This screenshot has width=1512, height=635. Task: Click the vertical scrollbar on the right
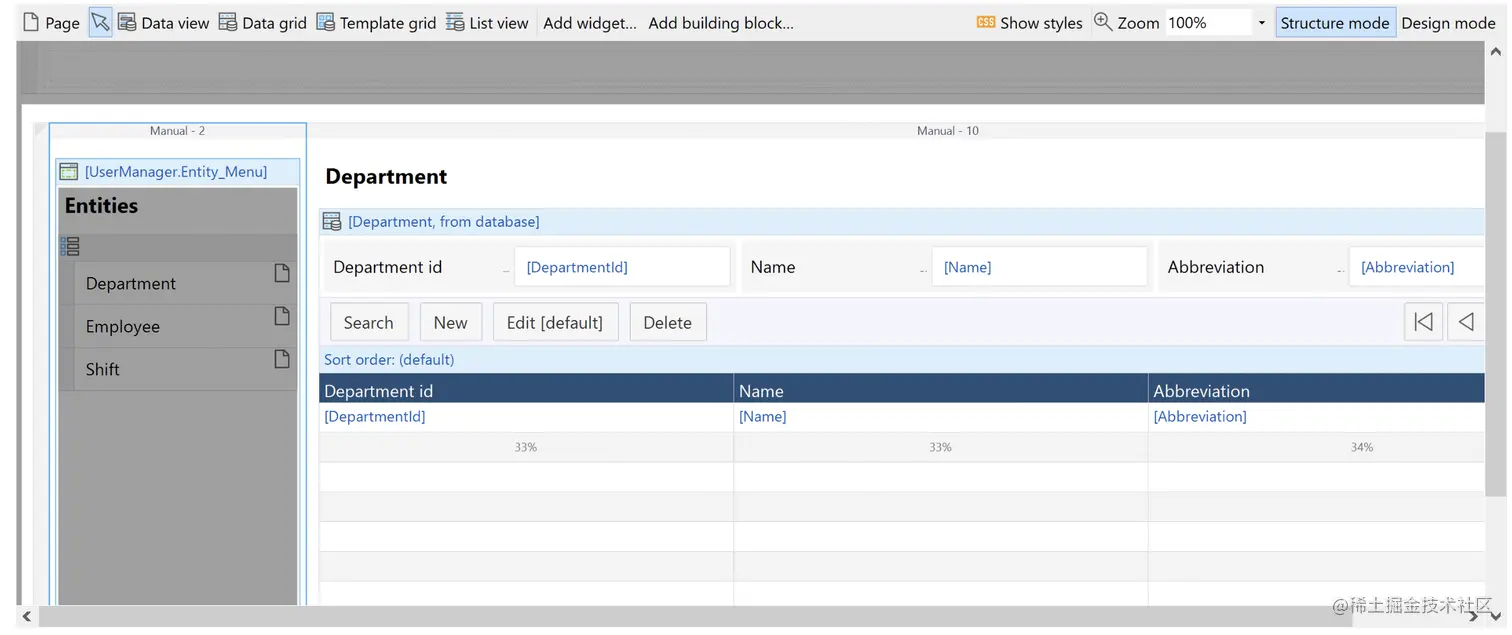coord(1495,315)
